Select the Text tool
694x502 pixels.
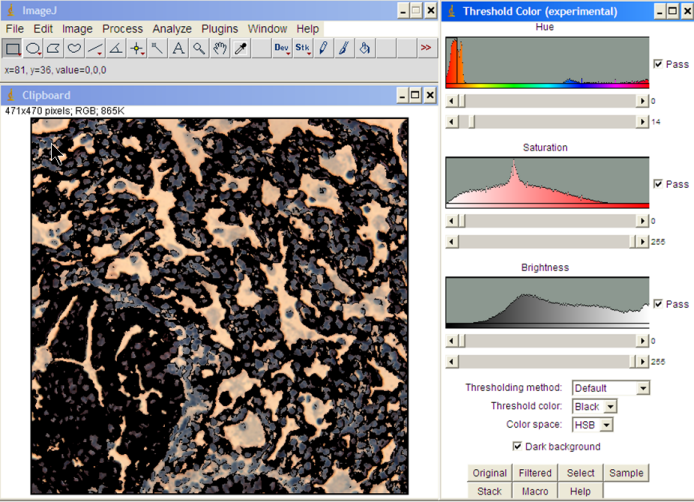point(178,48)
